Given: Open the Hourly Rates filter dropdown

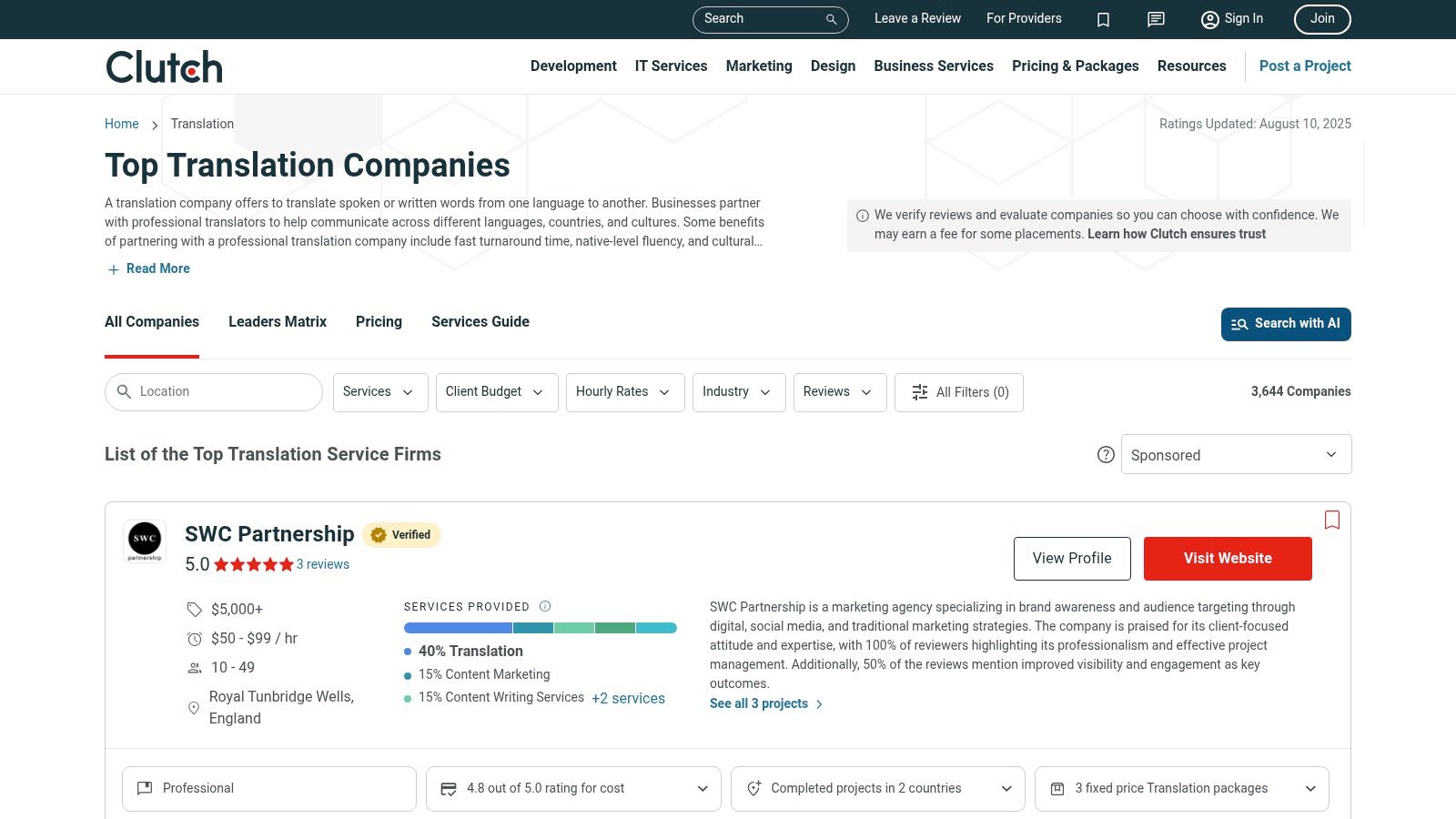Looking at the screenshot, I should click(x=625, y=392).
